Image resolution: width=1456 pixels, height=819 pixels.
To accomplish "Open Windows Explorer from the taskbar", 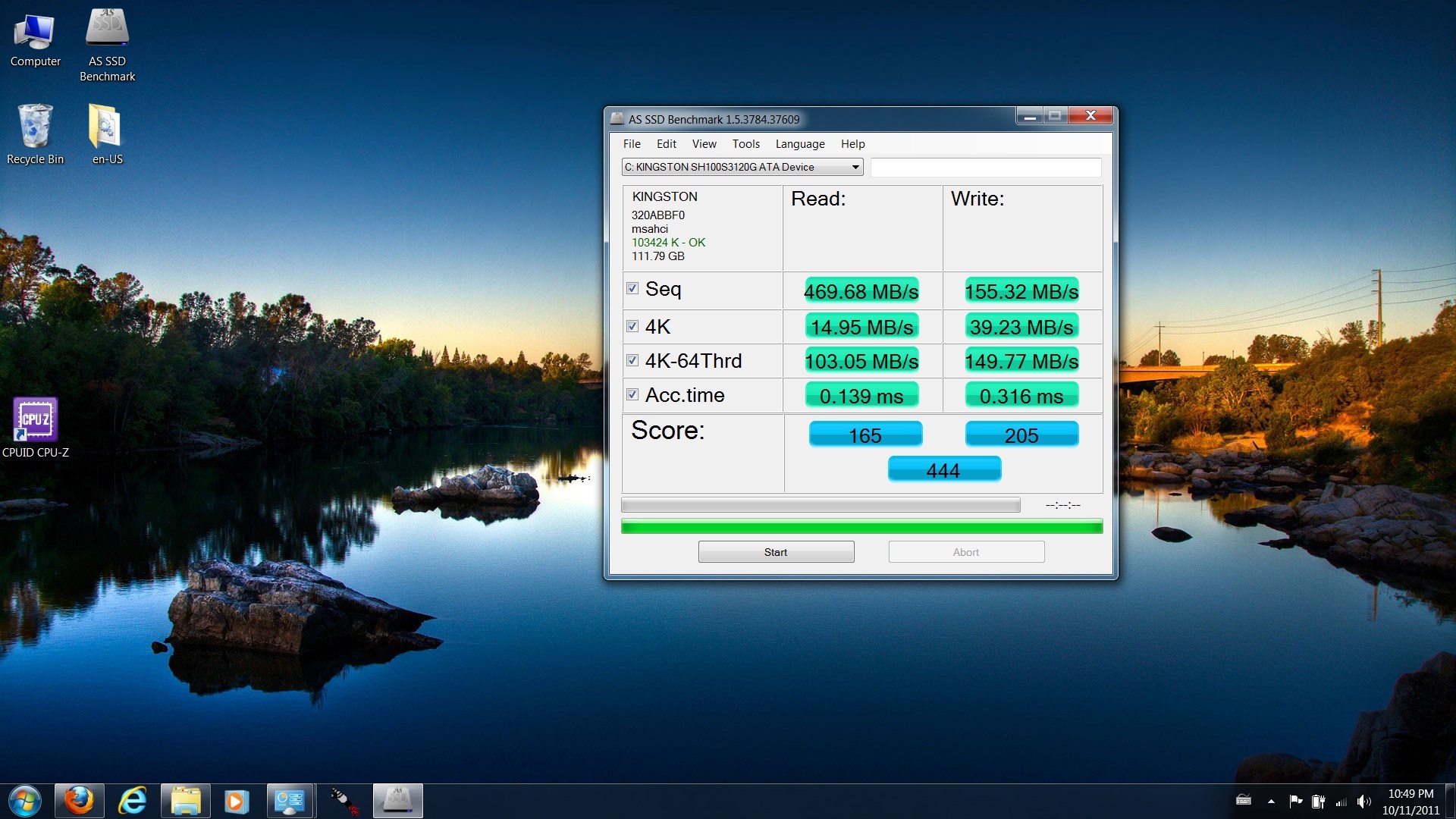I will [185, 801].
